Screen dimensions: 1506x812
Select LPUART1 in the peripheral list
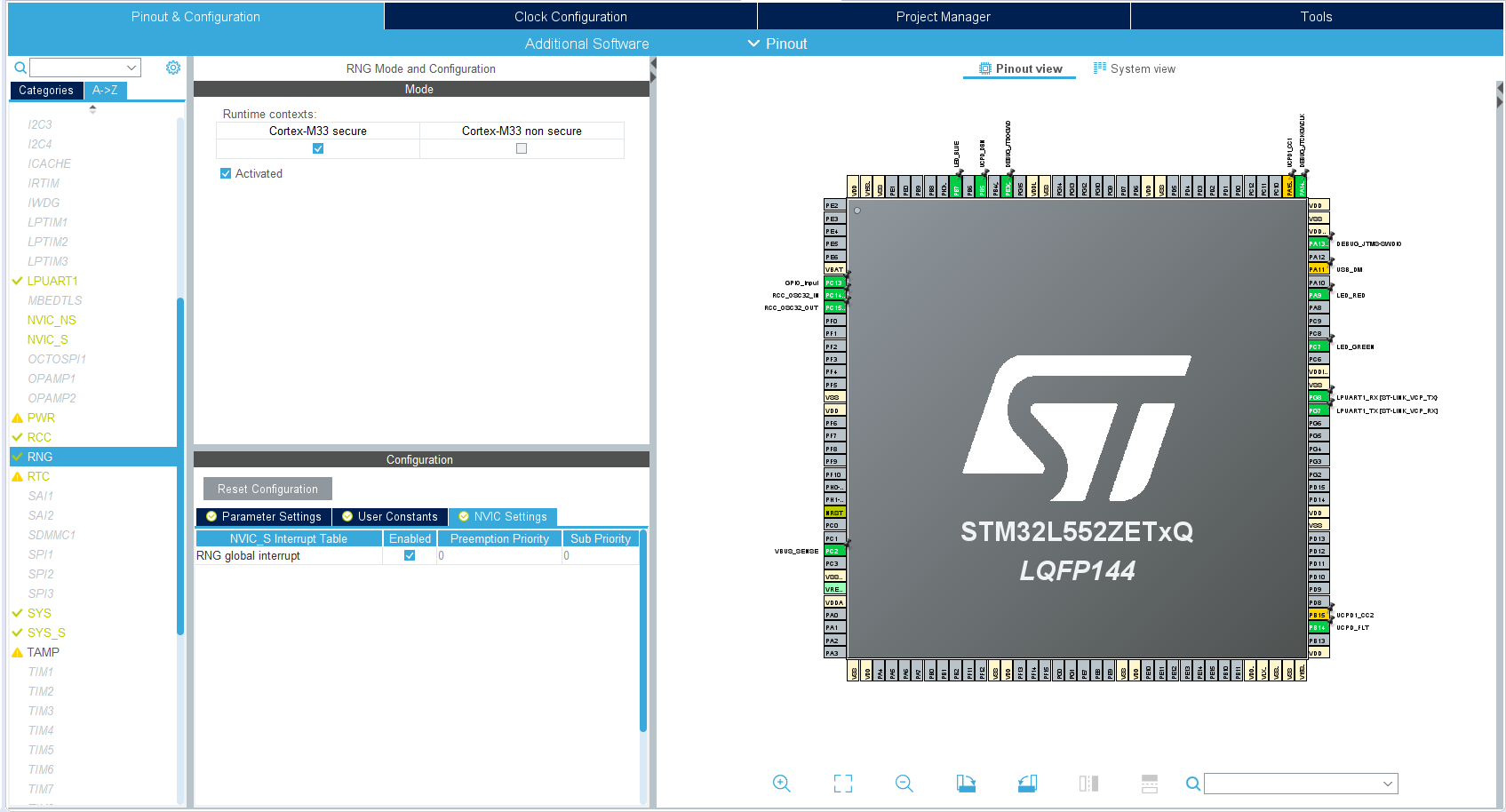52,281
